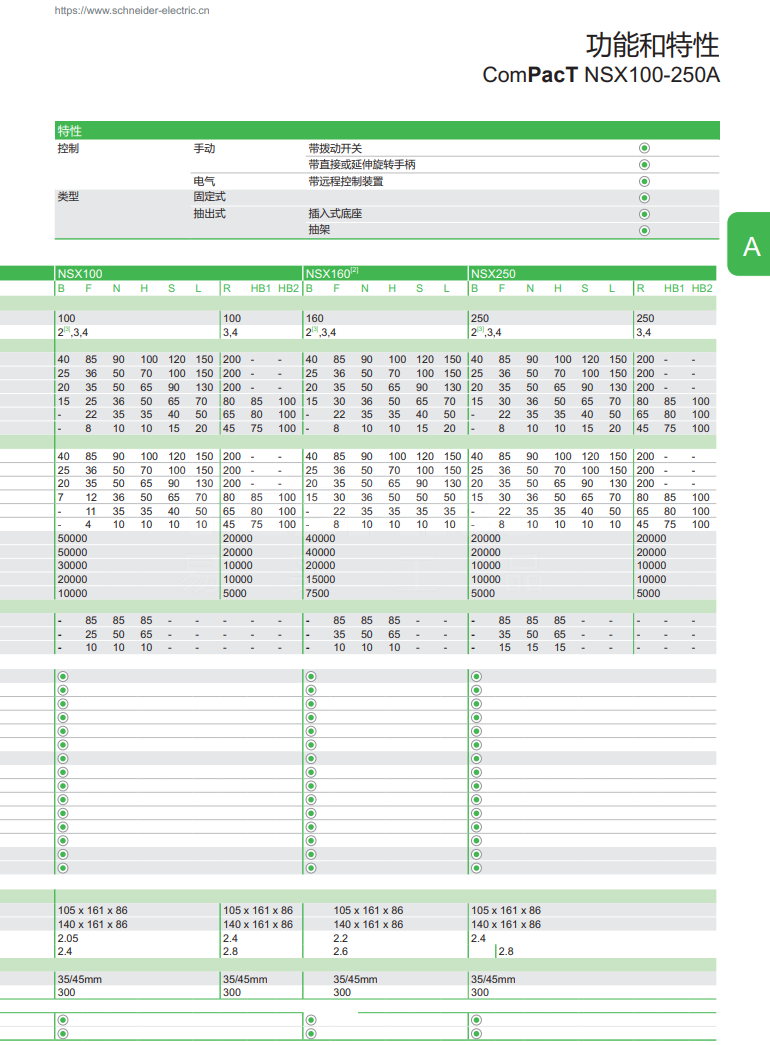Click the green dot in the 固定式 row

coord(644,197)
